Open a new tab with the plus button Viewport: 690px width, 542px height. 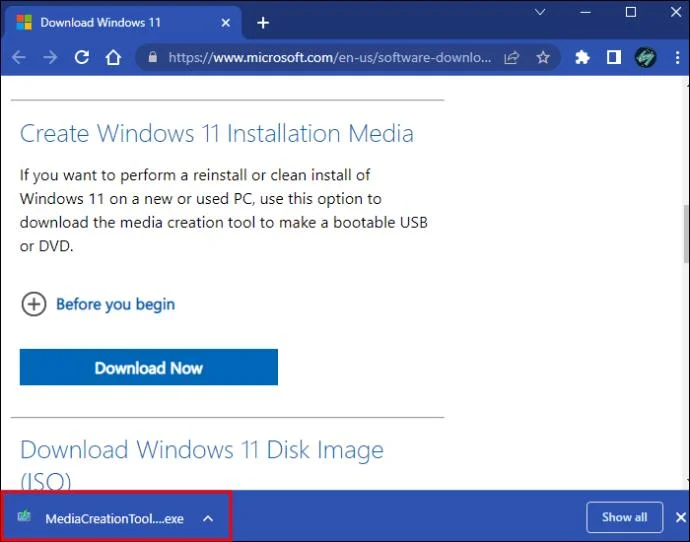pos(263,22)
